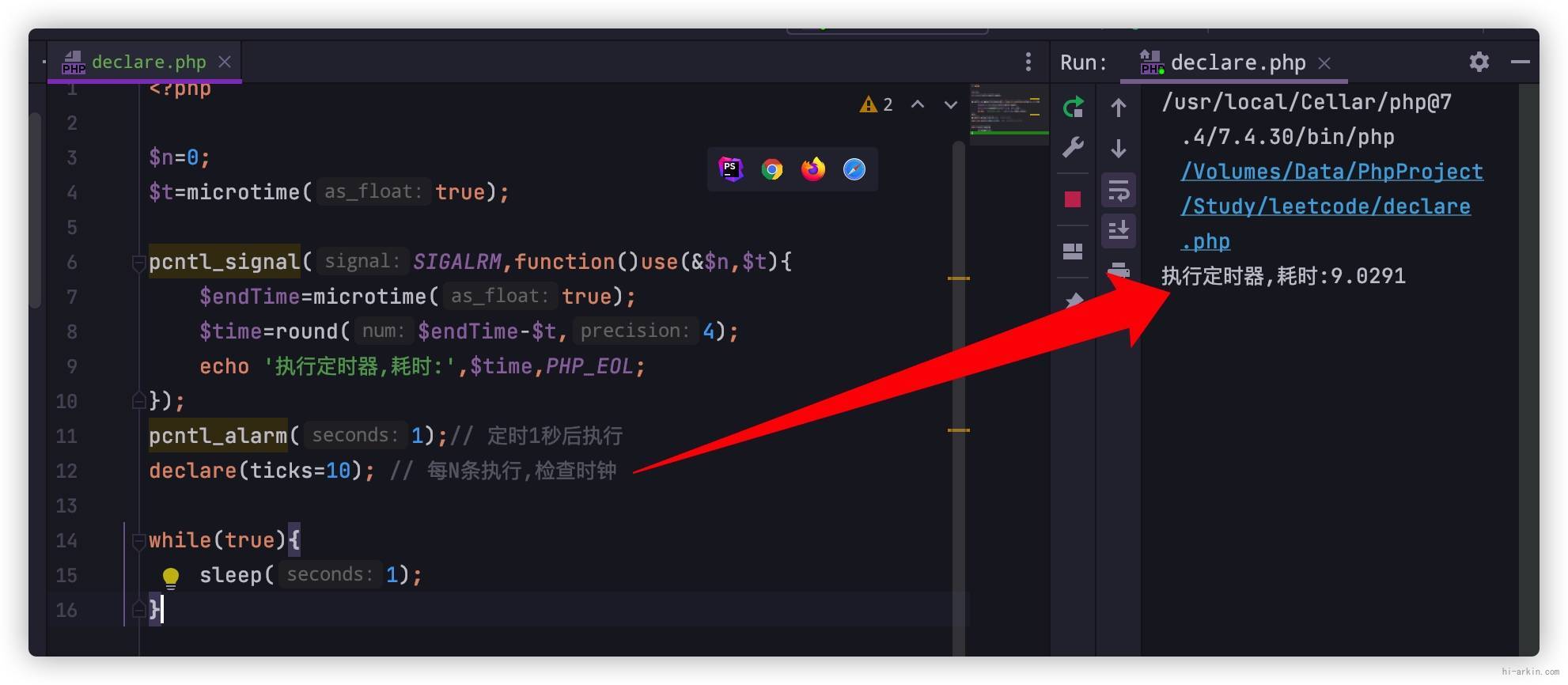Click the 'SIGALRM' constant in the code

[457, 262]
